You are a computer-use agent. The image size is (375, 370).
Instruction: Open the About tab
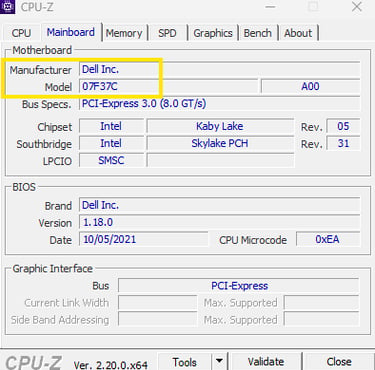tap(298, 33)
